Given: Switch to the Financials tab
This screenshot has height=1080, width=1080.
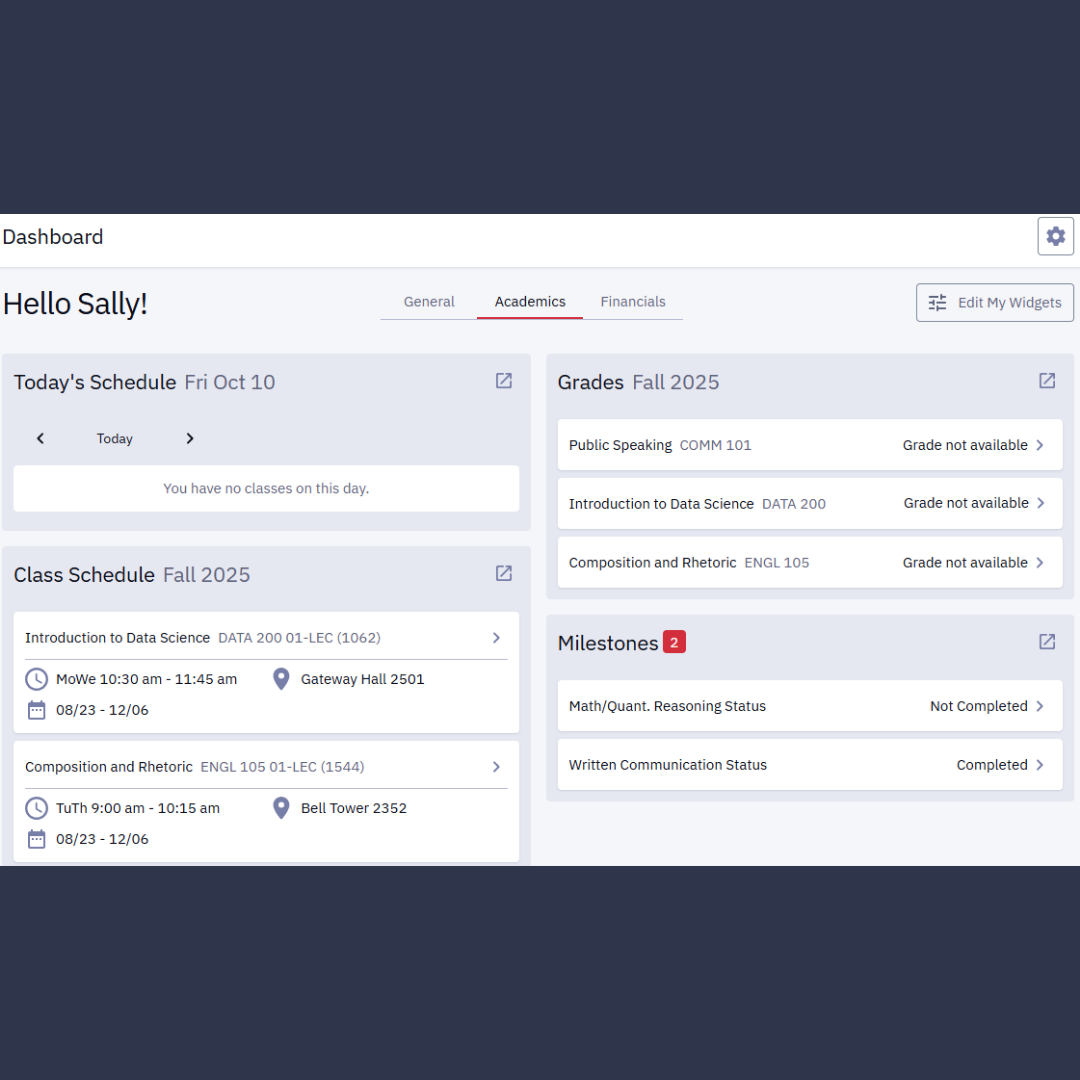Looking at the screenshot, I should click(x=633, y=301).
